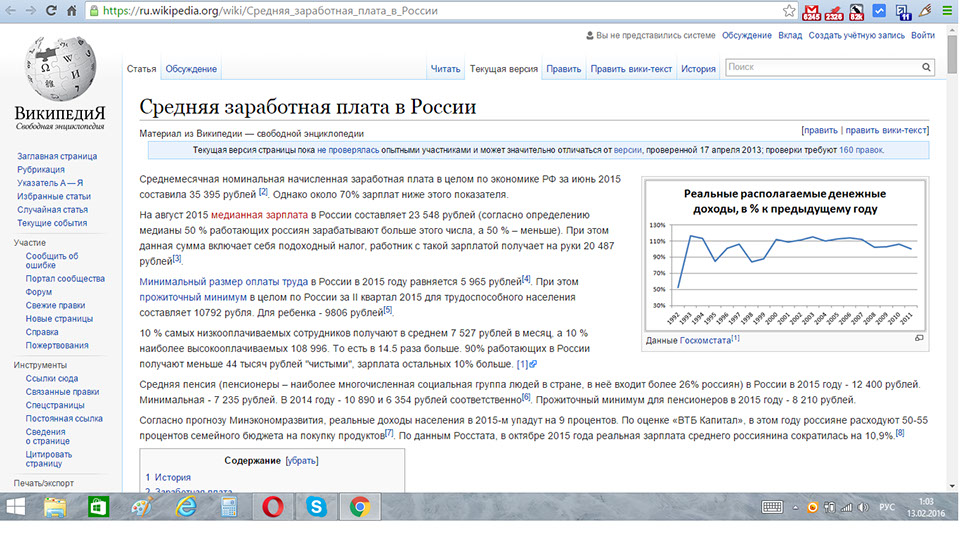Bookmark page with the star icon
Viewport: 960px width, 540px height.
click(789, 10)
